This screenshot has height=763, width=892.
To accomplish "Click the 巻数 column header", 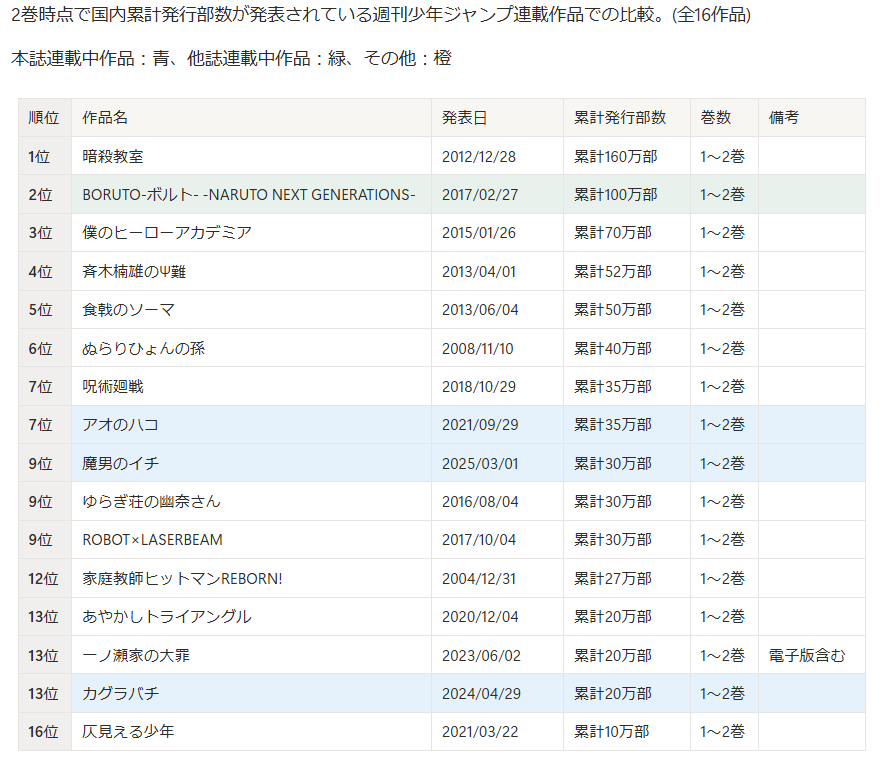I will click(x=716, y=117).
